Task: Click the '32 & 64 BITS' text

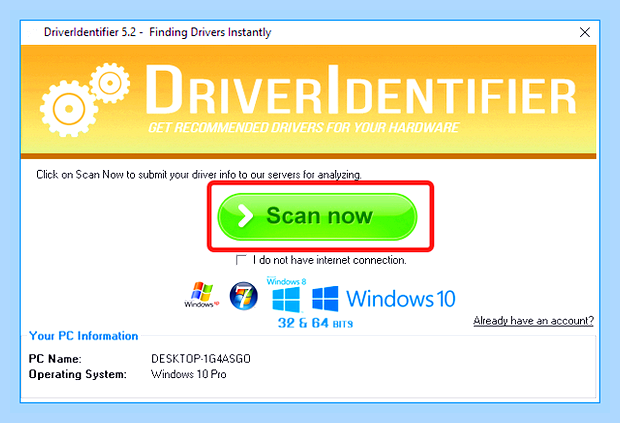Action: click(x=315, y=323)
